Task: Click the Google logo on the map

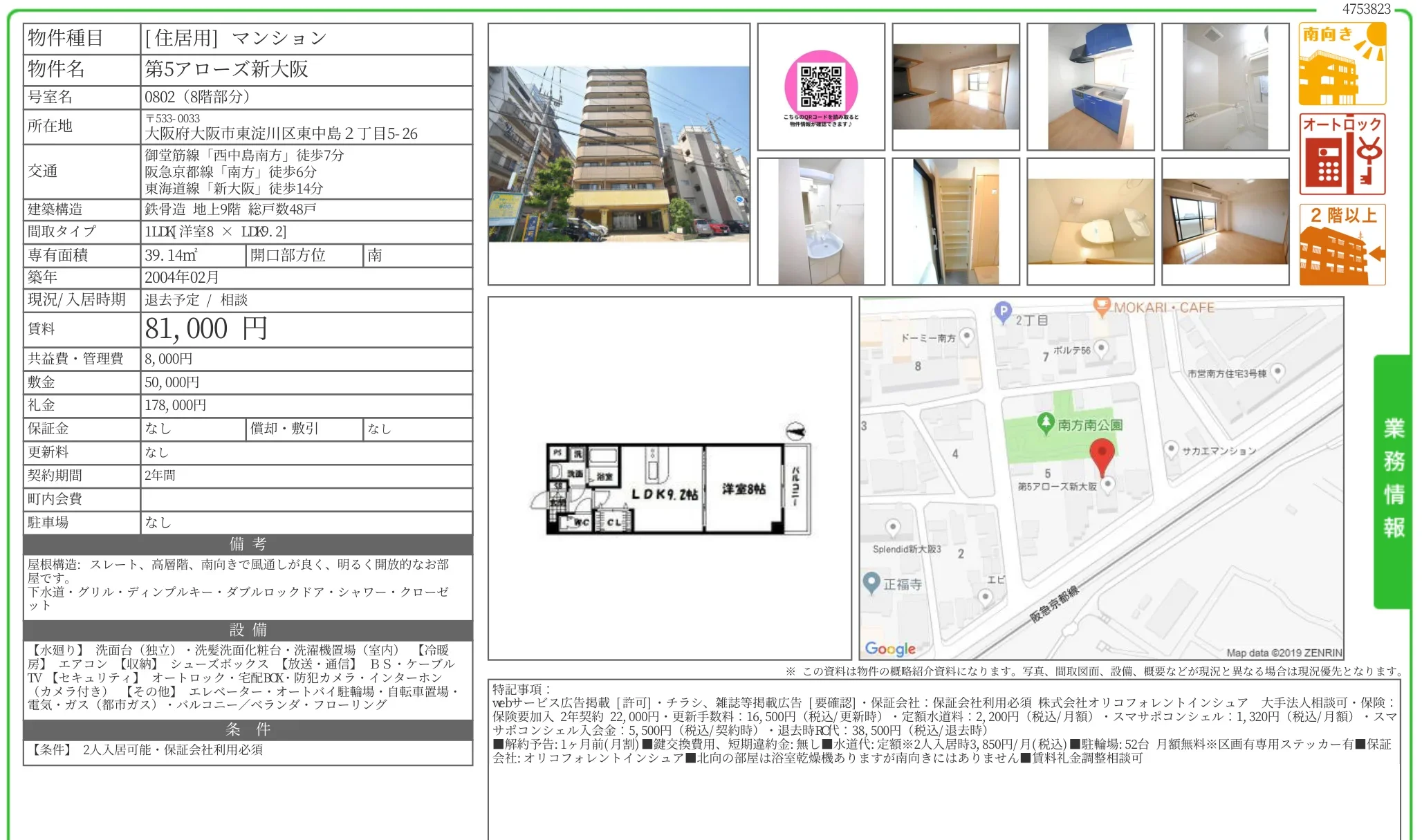Action: (x=892, y=648)
